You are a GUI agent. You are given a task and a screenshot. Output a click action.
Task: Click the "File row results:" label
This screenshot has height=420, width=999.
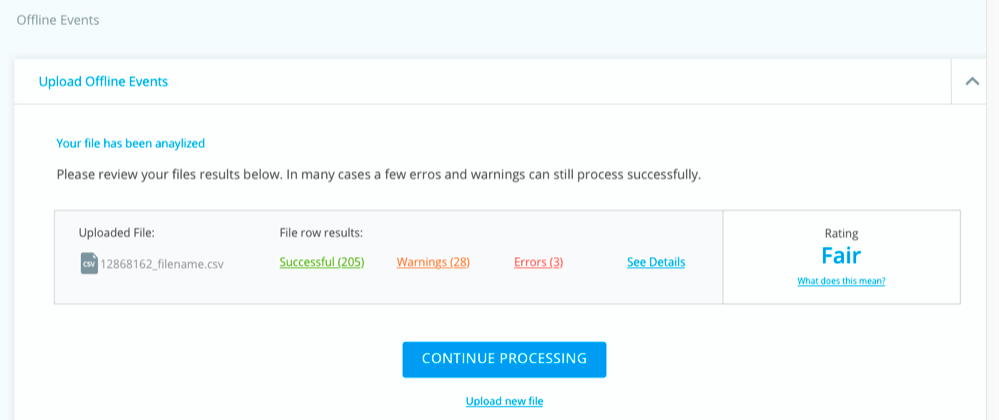321,233
